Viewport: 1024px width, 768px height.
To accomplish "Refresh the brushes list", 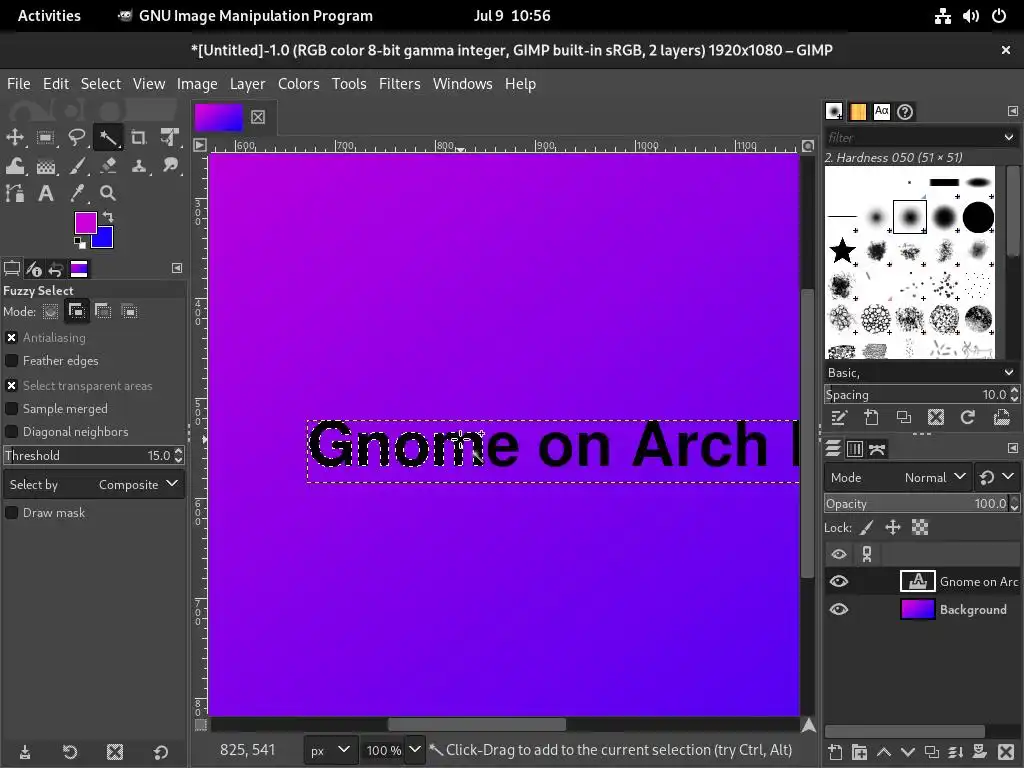I will tap(968, 417).
